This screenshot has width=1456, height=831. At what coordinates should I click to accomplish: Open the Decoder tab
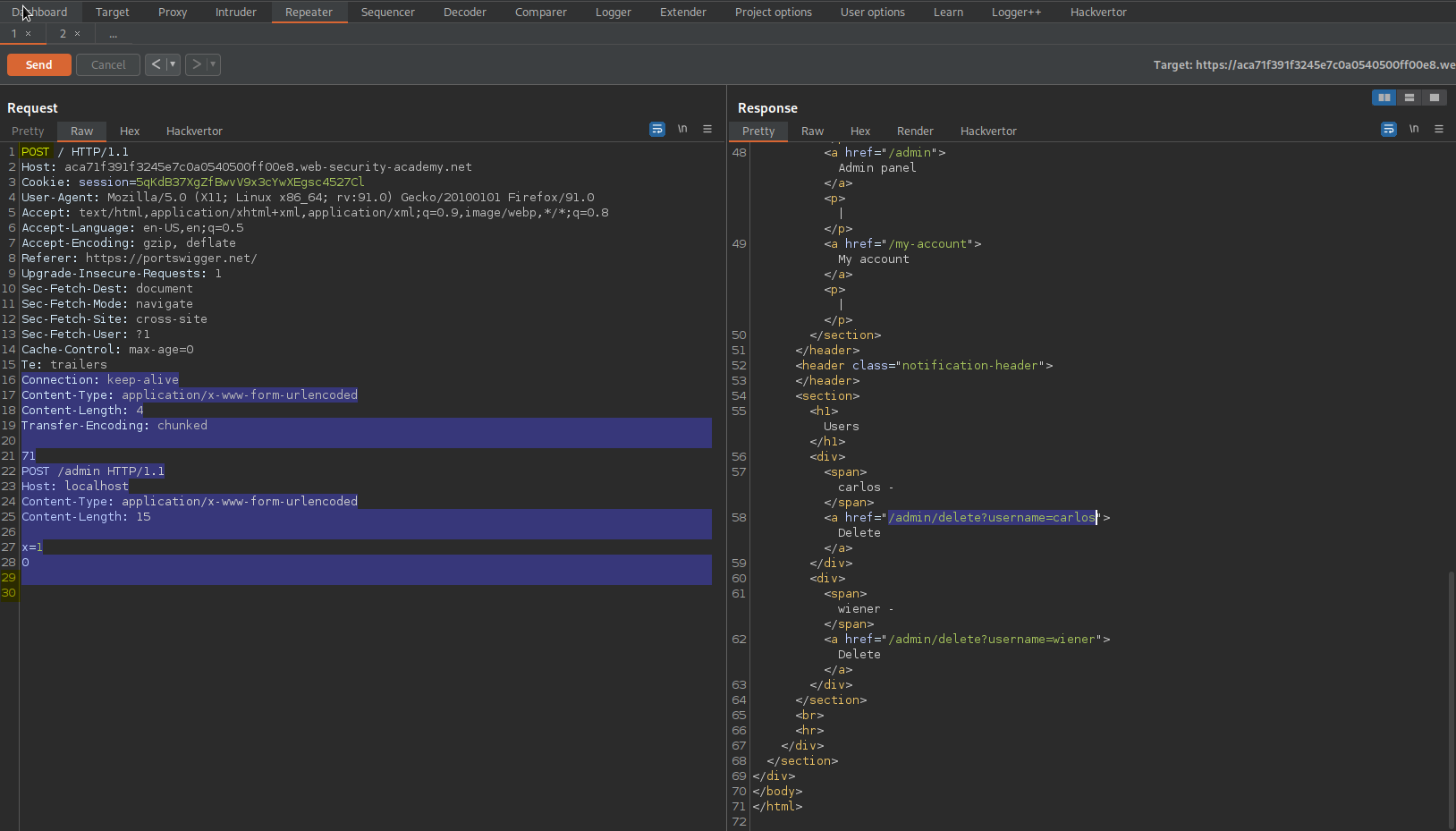click(465, 13)
